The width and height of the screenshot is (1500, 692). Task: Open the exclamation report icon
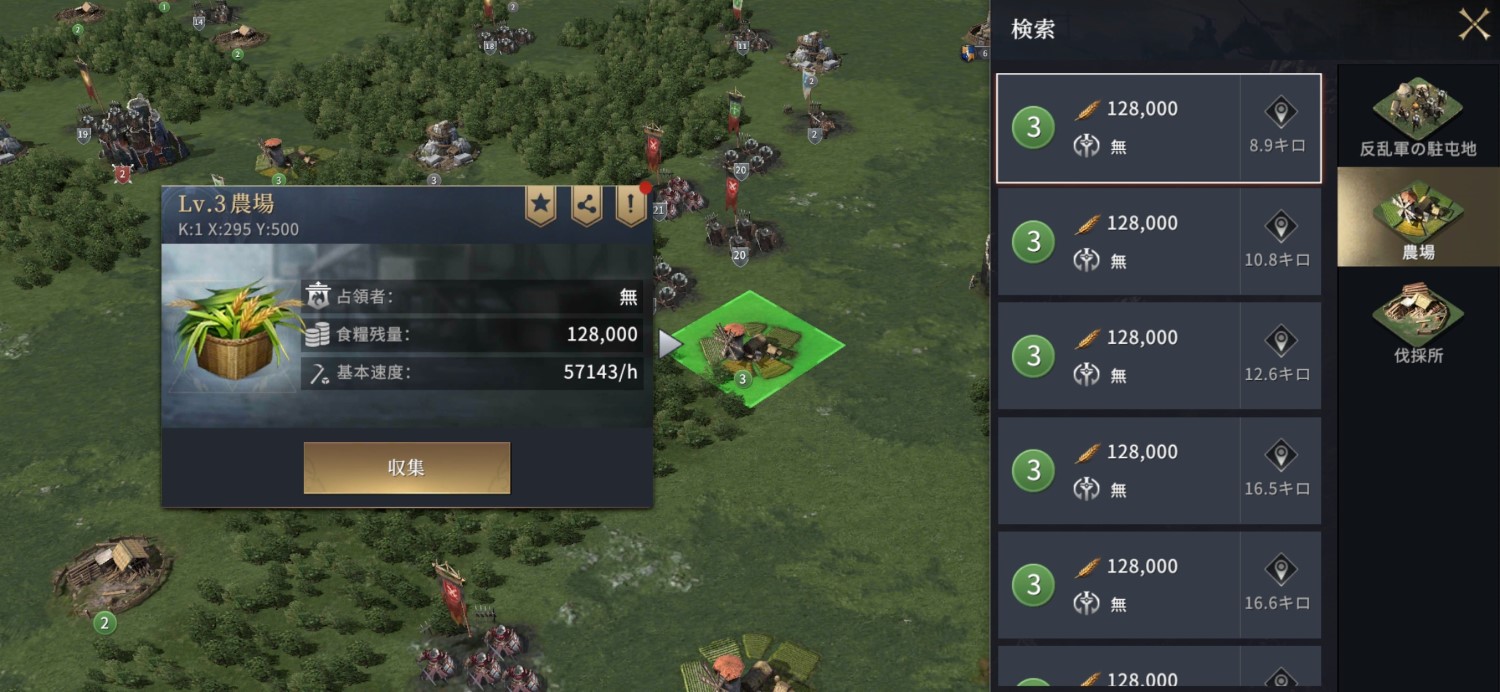pyautogui.click(x=631, y=204)
